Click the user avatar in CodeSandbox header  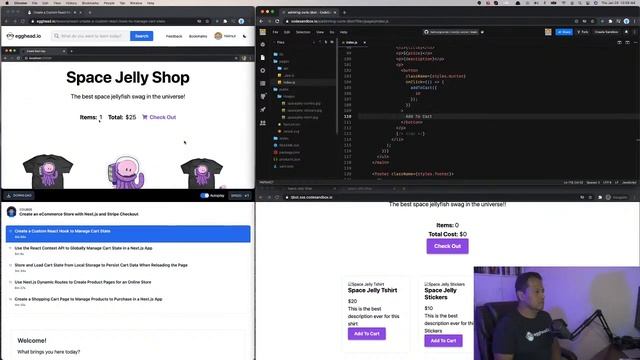(x=548, y=32)
